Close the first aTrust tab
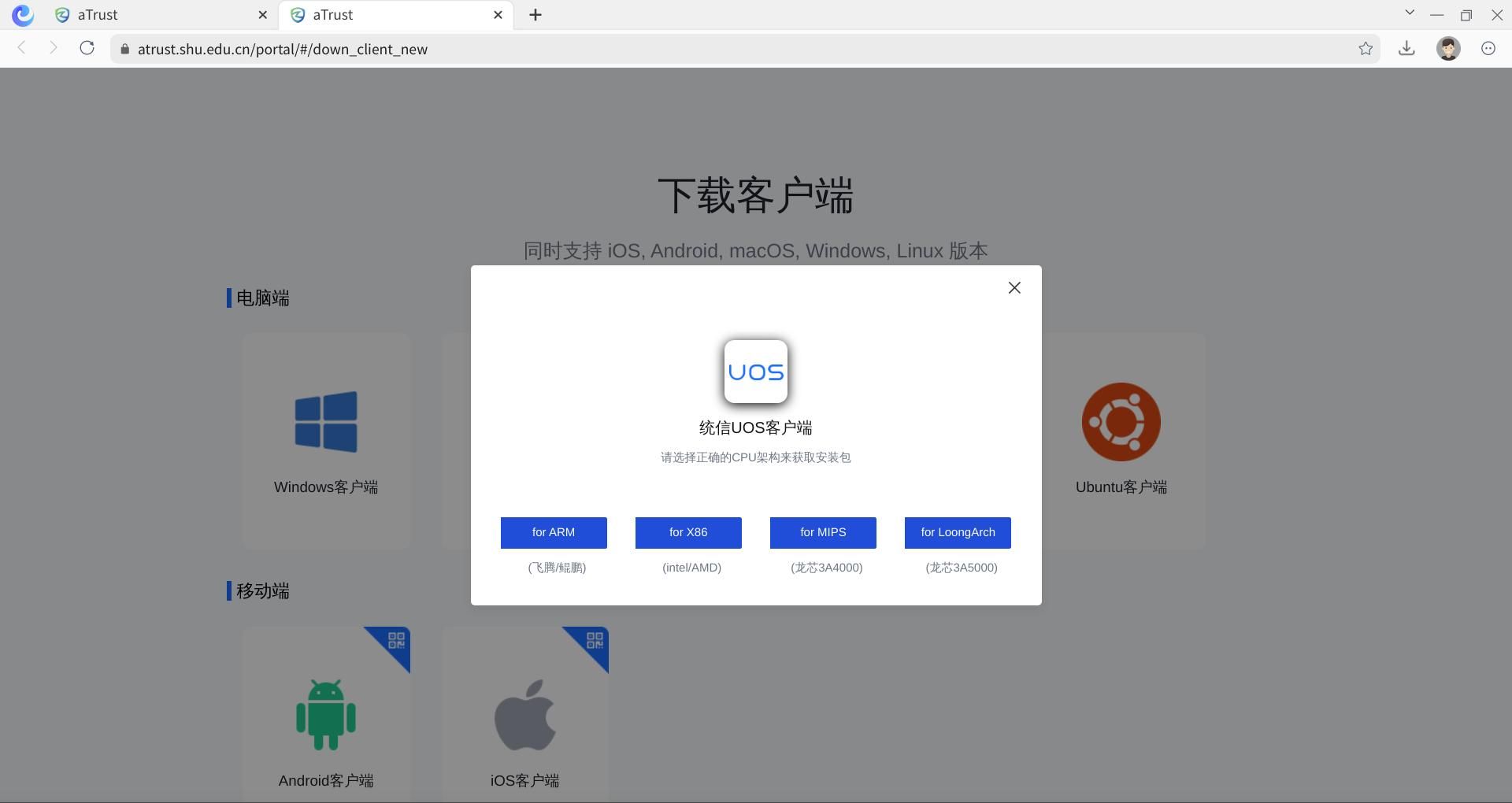 (263, 15)
